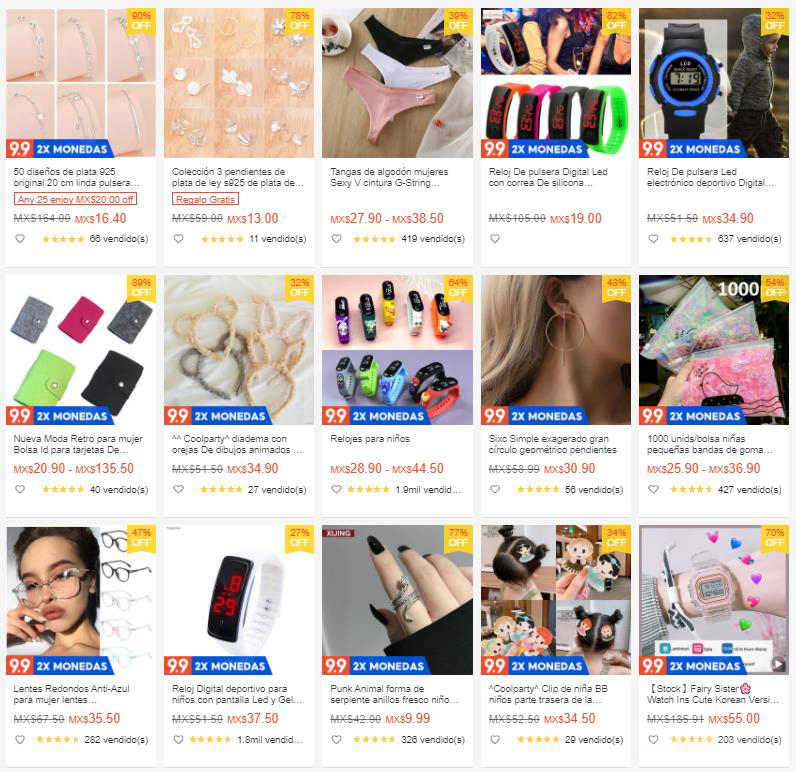Click the Any 25 enjoy MX$20.00 off coupon
Image resolution: width=796 pixels, height=772 pixels.
pos(75,199)
